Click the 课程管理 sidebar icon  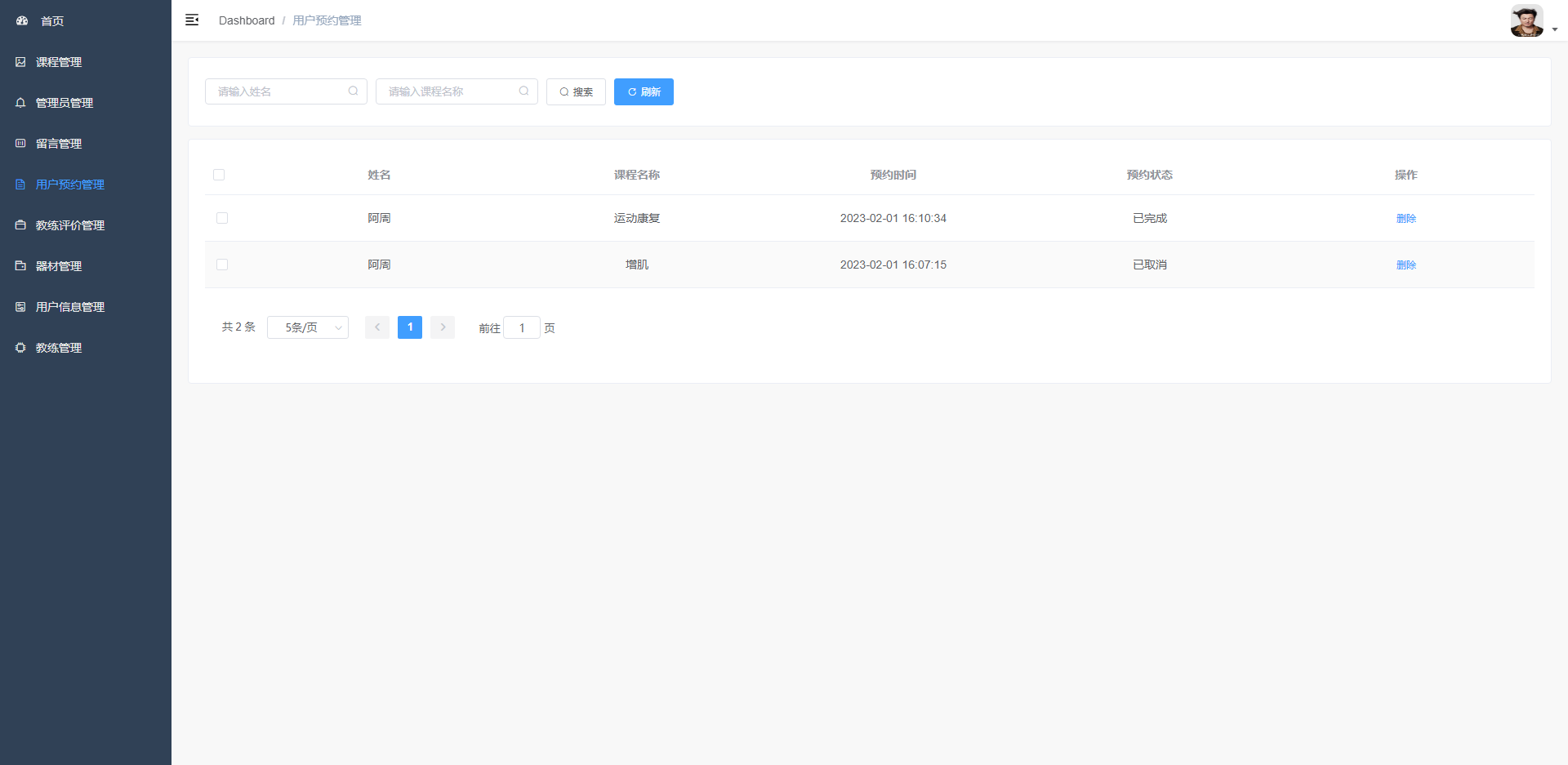(x=20, y=62)
